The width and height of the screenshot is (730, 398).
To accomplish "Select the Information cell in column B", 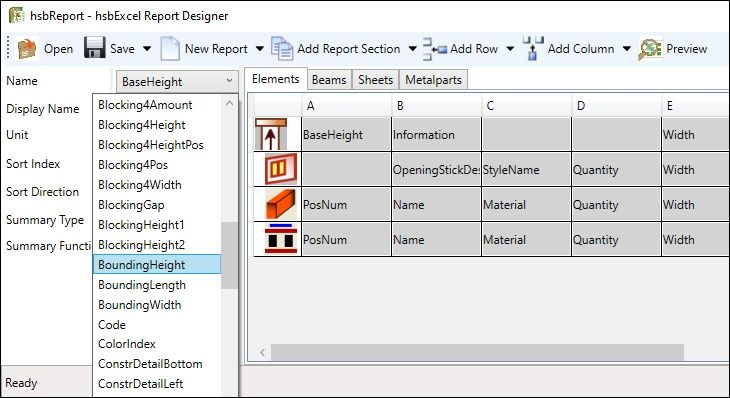I will pos(436,134).
